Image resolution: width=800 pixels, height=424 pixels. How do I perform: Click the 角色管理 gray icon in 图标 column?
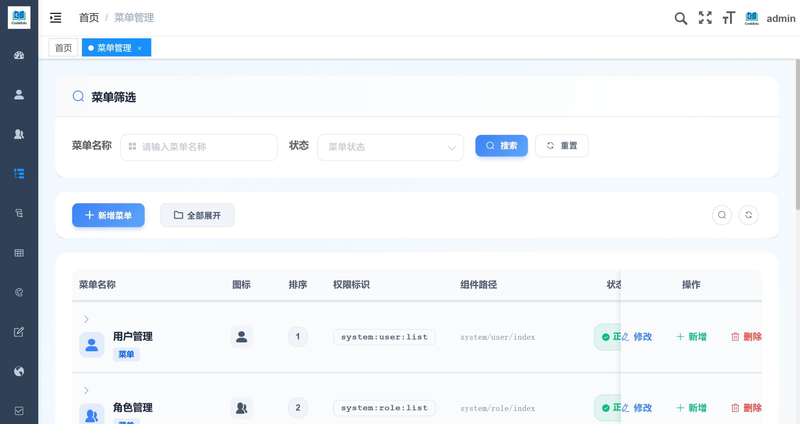[x=241, y=408]
